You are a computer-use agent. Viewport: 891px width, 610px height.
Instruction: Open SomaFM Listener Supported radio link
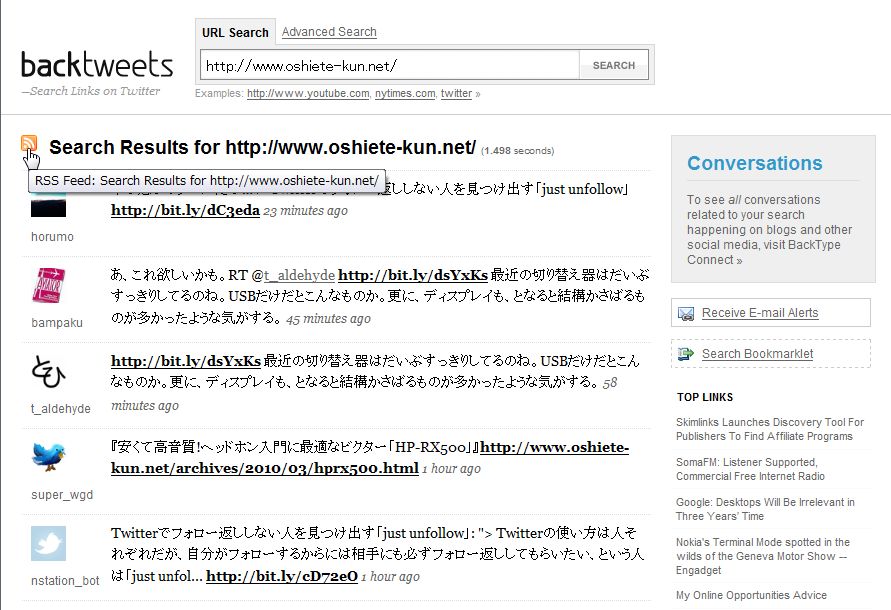coord(750,469)
